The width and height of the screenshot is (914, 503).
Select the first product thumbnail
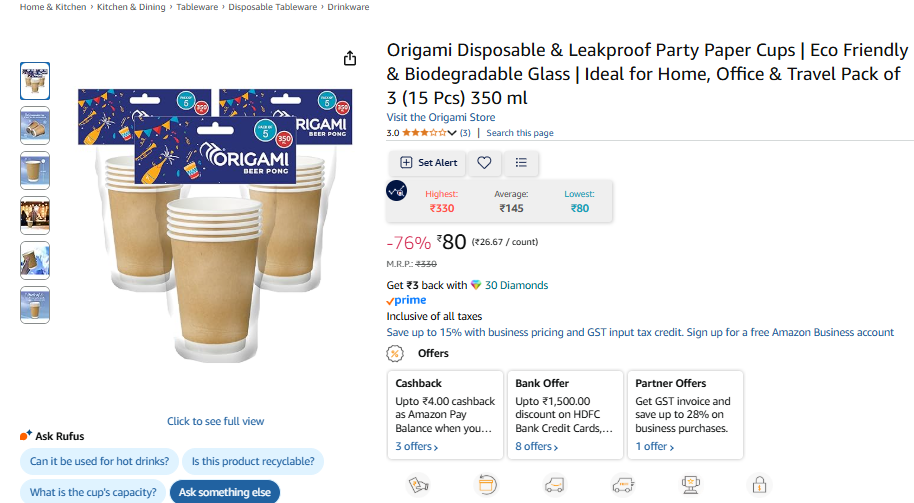[35, 81]
